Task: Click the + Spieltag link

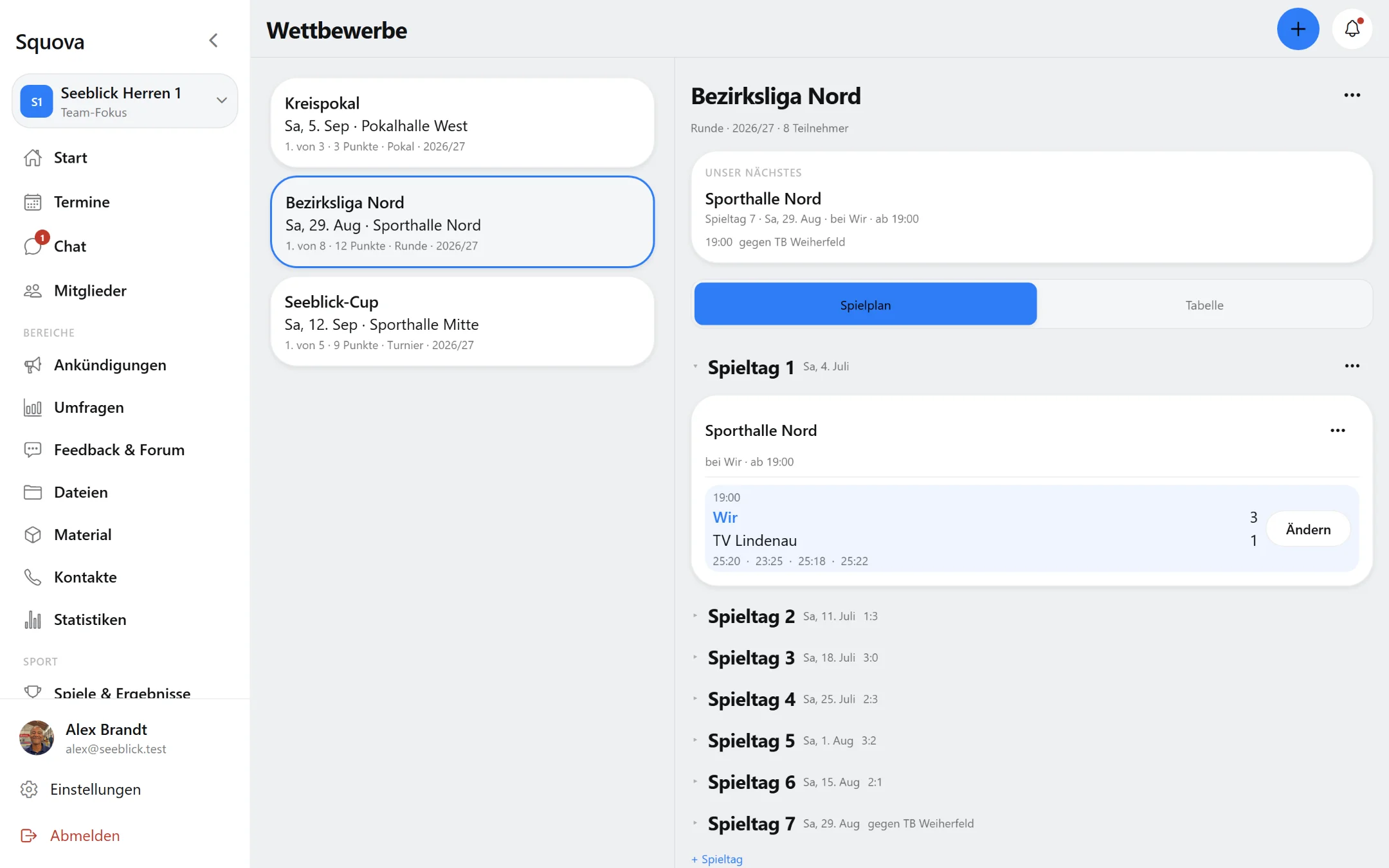Action: pos(717,859)
